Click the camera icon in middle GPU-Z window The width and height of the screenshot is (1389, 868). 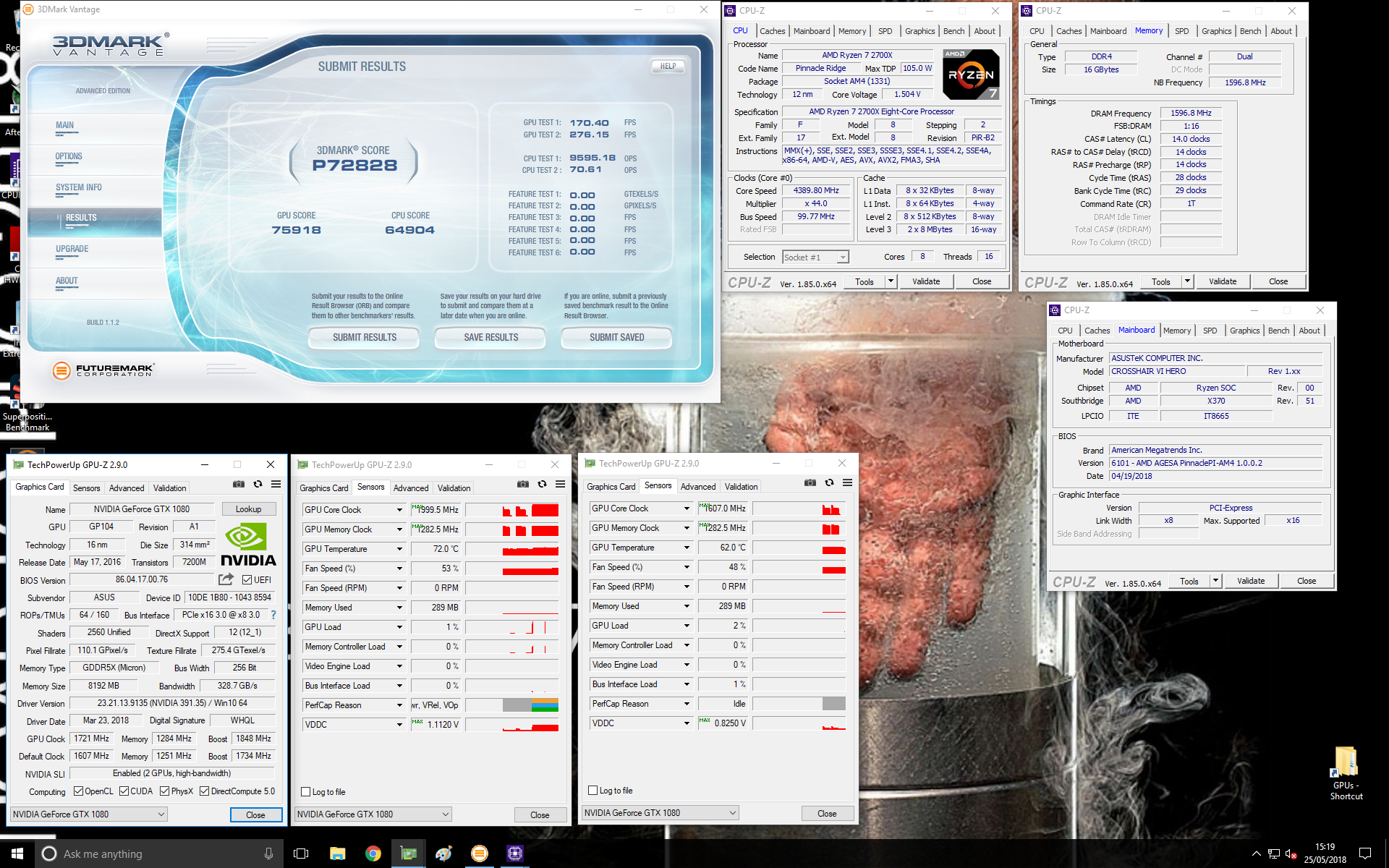[x=523, y=484]
